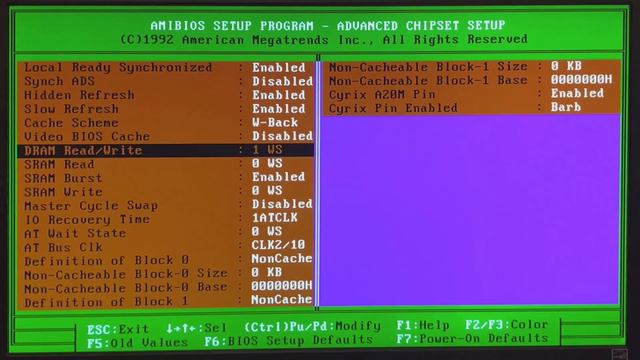This screenshot has height=360, width=640.
Task: Select the Cache Scheme setting label
Action: 71,123
